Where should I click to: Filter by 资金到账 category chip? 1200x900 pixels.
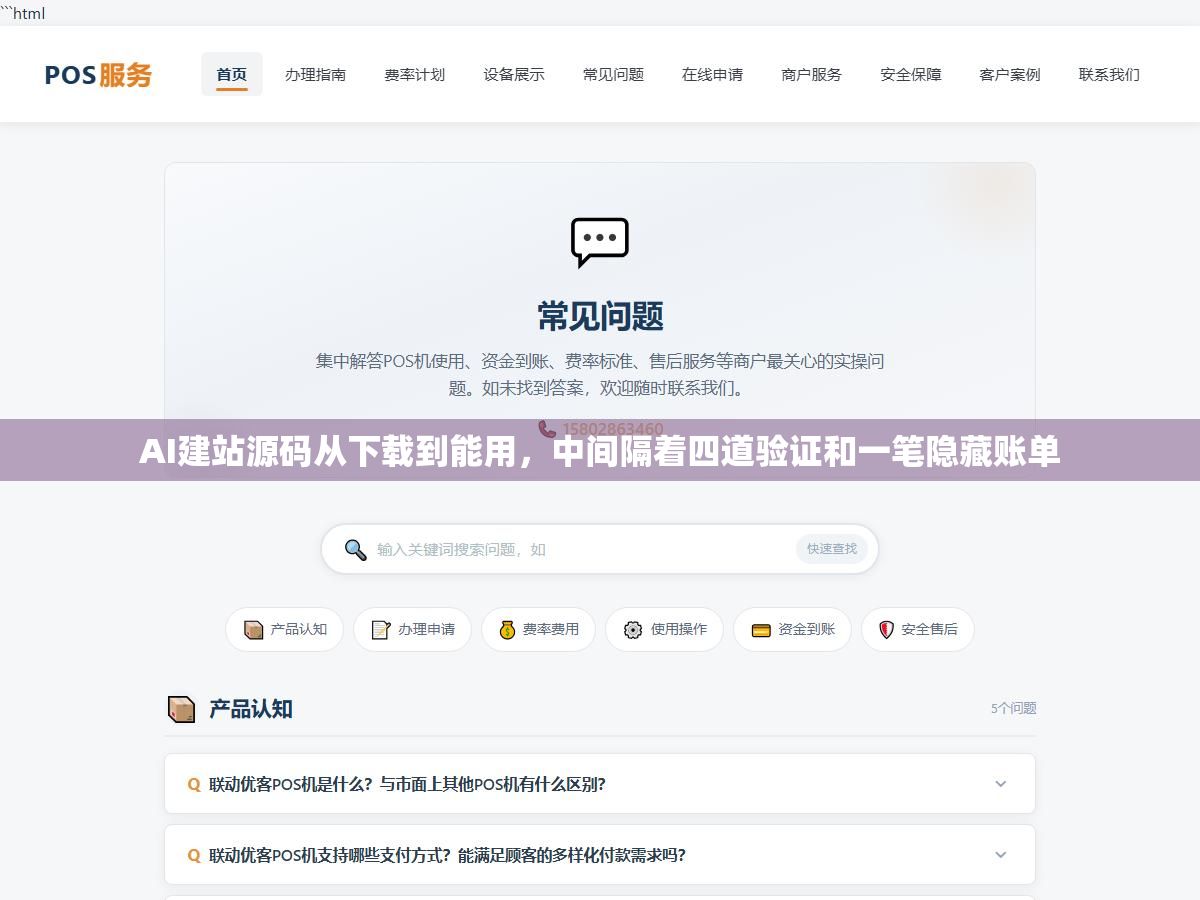pos(792,630)
